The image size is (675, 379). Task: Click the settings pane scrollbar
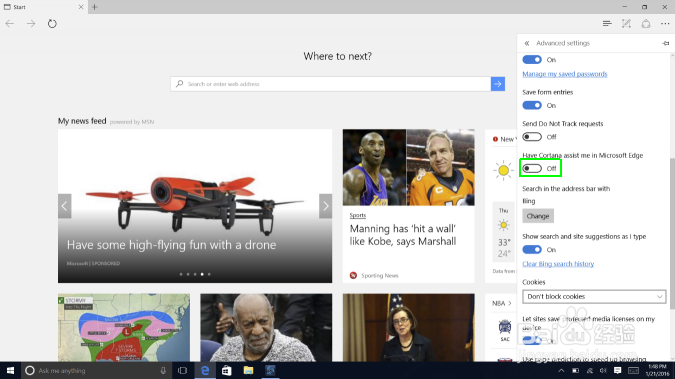(x=672, y=233)
